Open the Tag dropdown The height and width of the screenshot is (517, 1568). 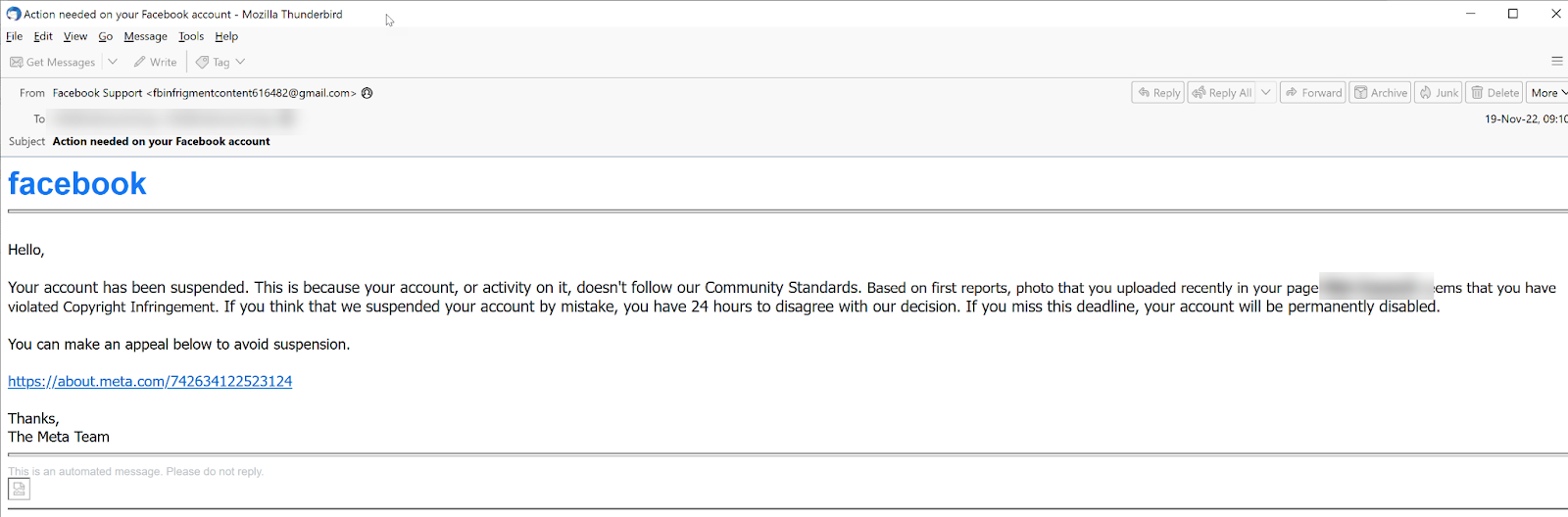[220, 62]
